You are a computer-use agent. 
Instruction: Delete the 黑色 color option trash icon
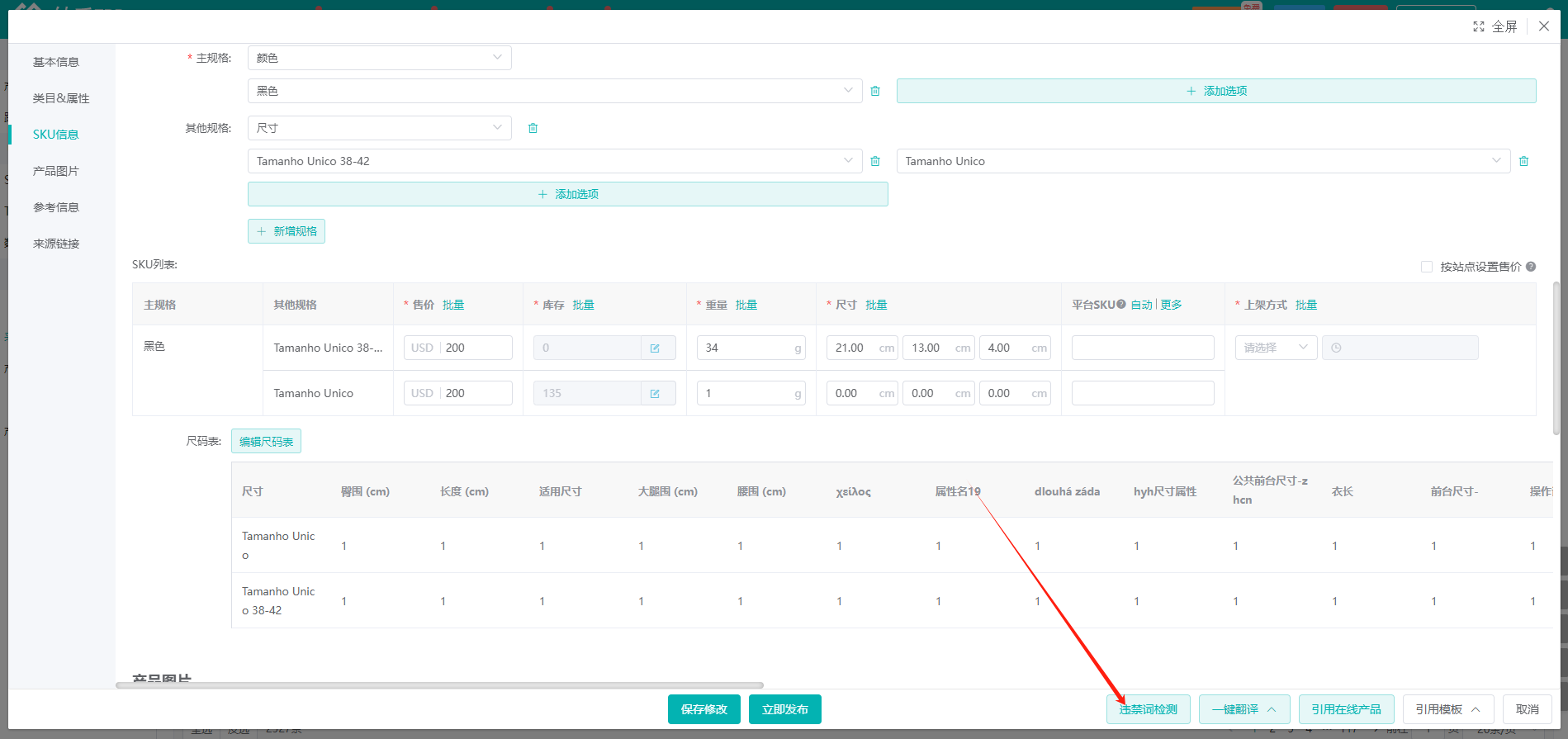875,91
